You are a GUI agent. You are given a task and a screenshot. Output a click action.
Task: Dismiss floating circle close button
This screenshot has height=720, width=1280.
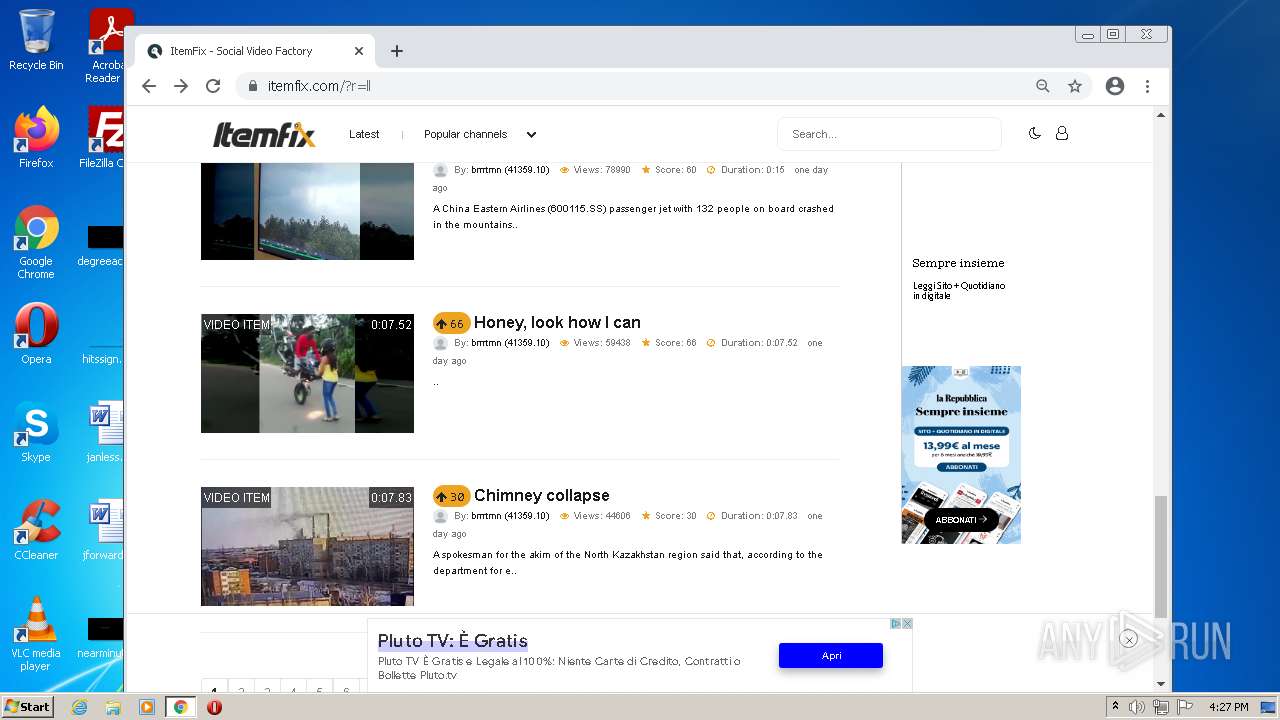pos(1128,640)
